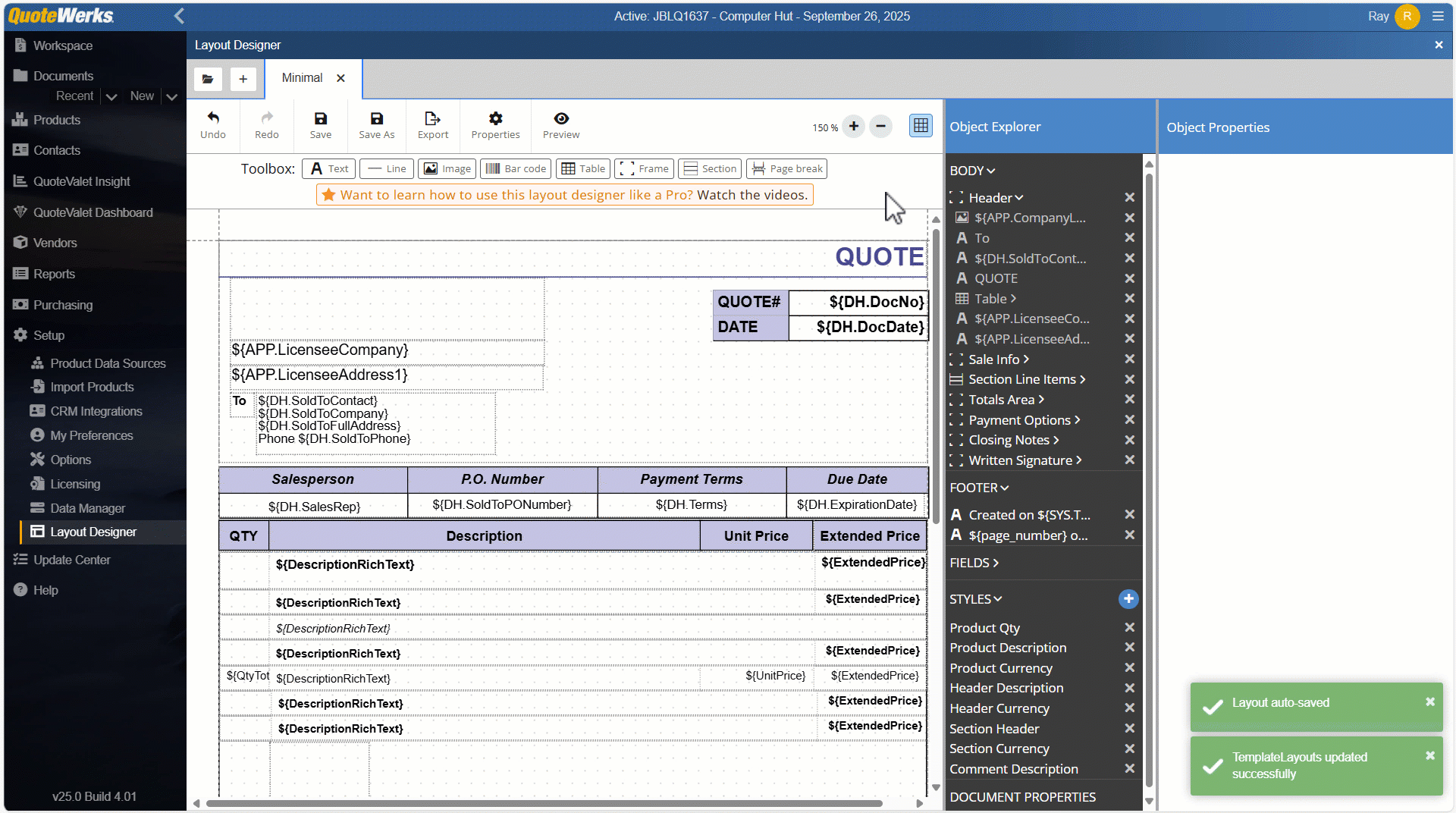Select the Image toolbox tool
Viewport: 1456px width, 813px height.
[447, 168]
